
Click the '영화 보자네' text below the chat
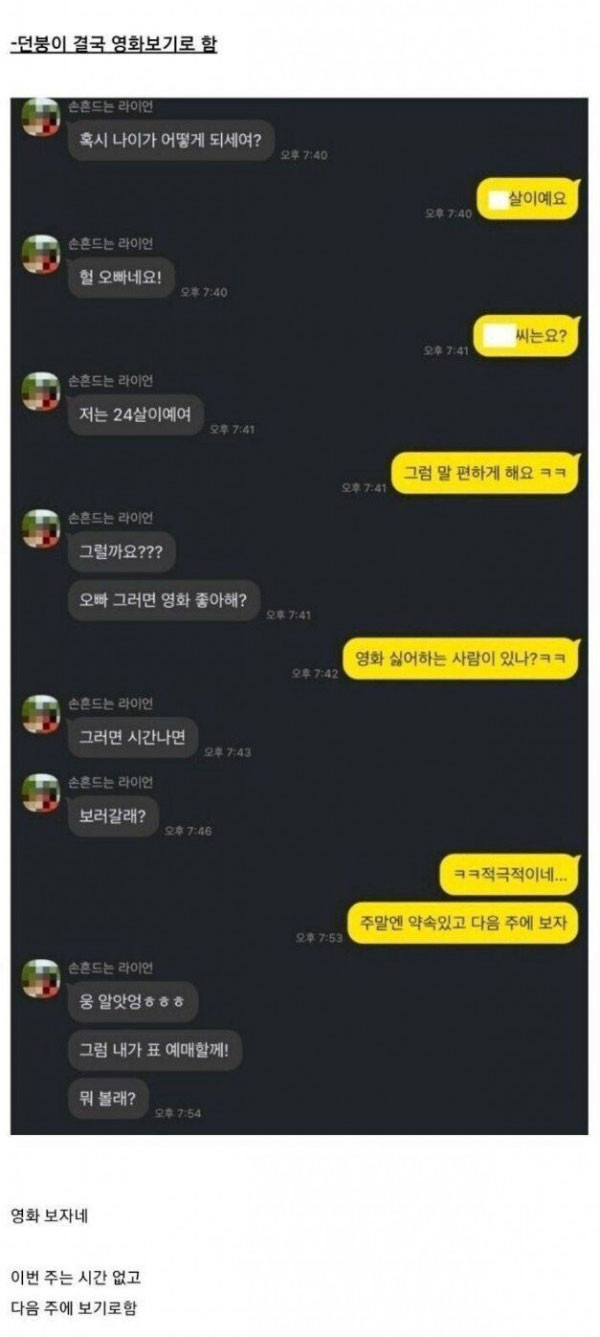tap(50, 1215)
